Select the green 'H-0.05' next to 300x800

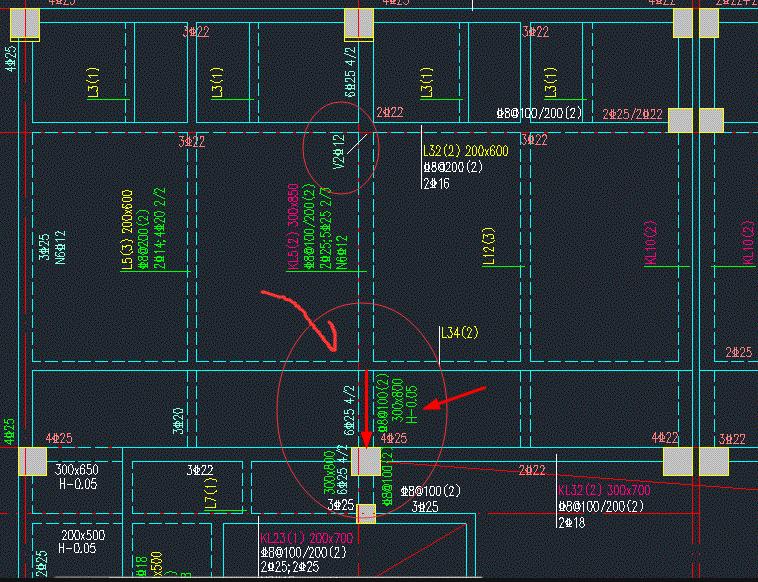coord(412,405)
